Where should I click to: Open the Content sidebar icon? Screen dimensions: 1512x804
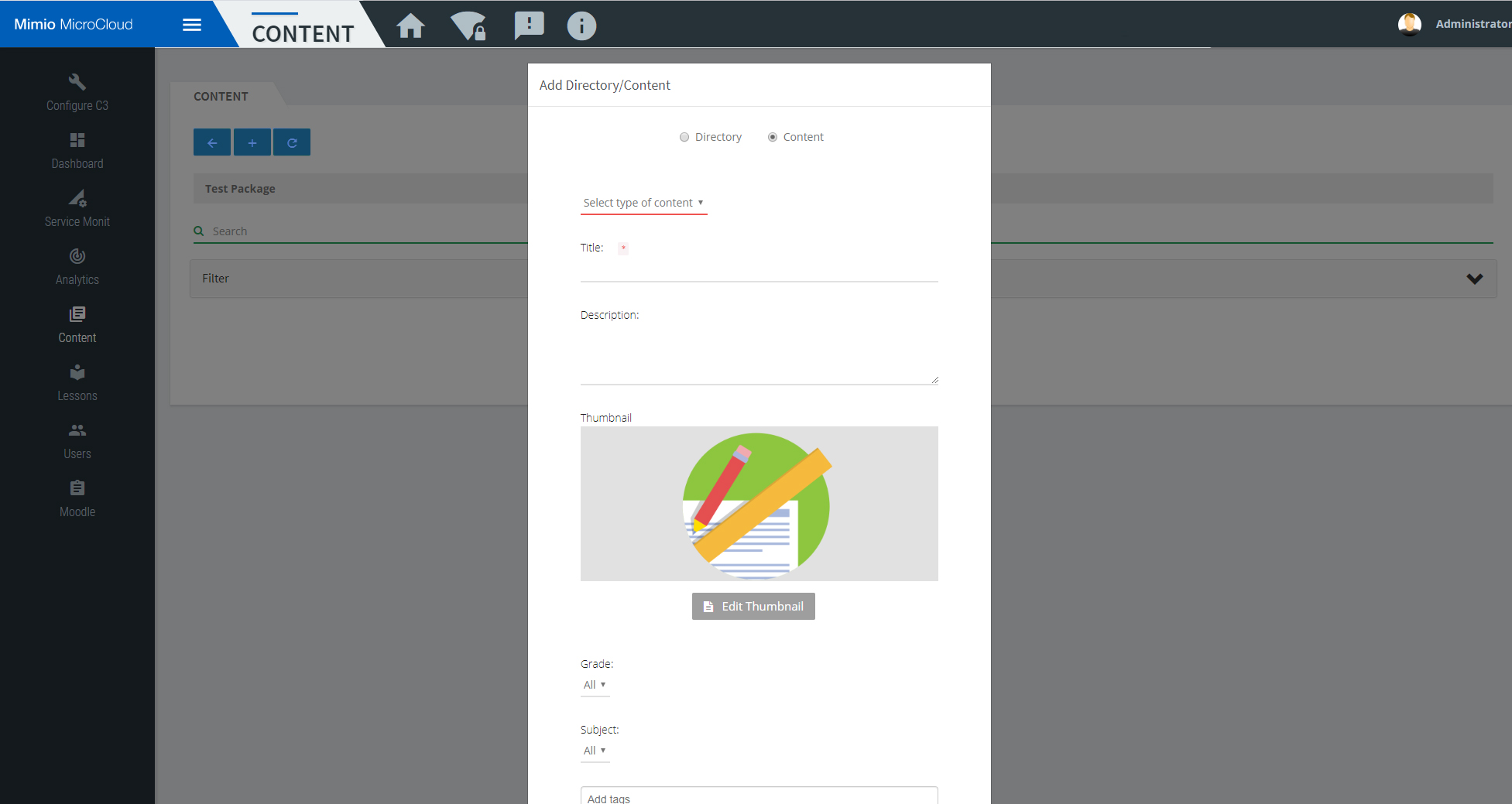(77, 314)
